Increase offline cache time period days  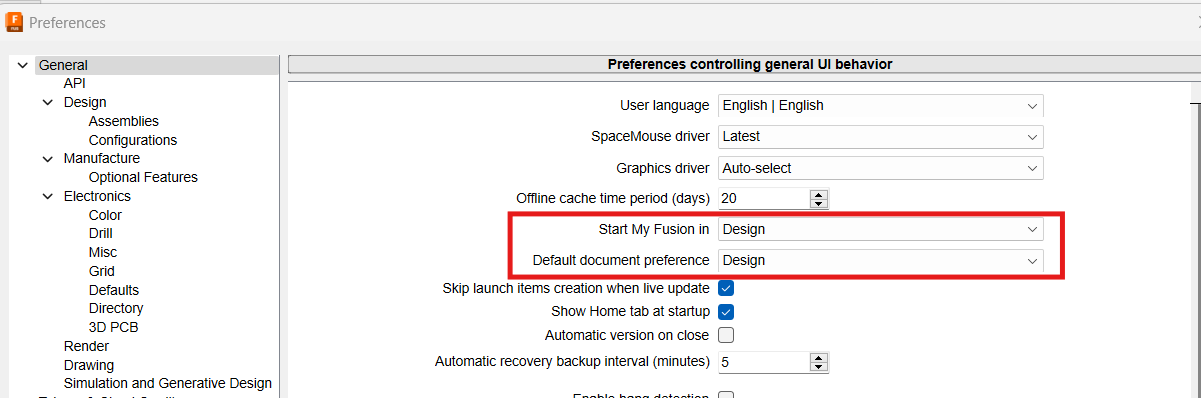coord(819,193)
